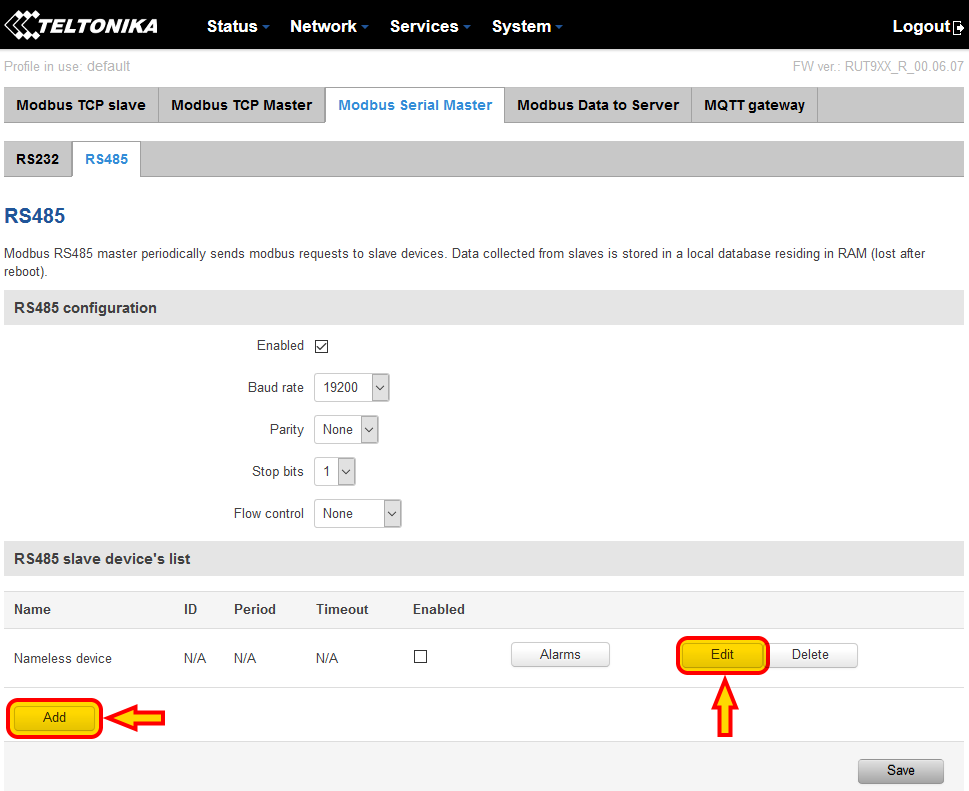The image size is (969, 791).
Task: Add a new RS485 slave device
Action: tap(53, 717)
